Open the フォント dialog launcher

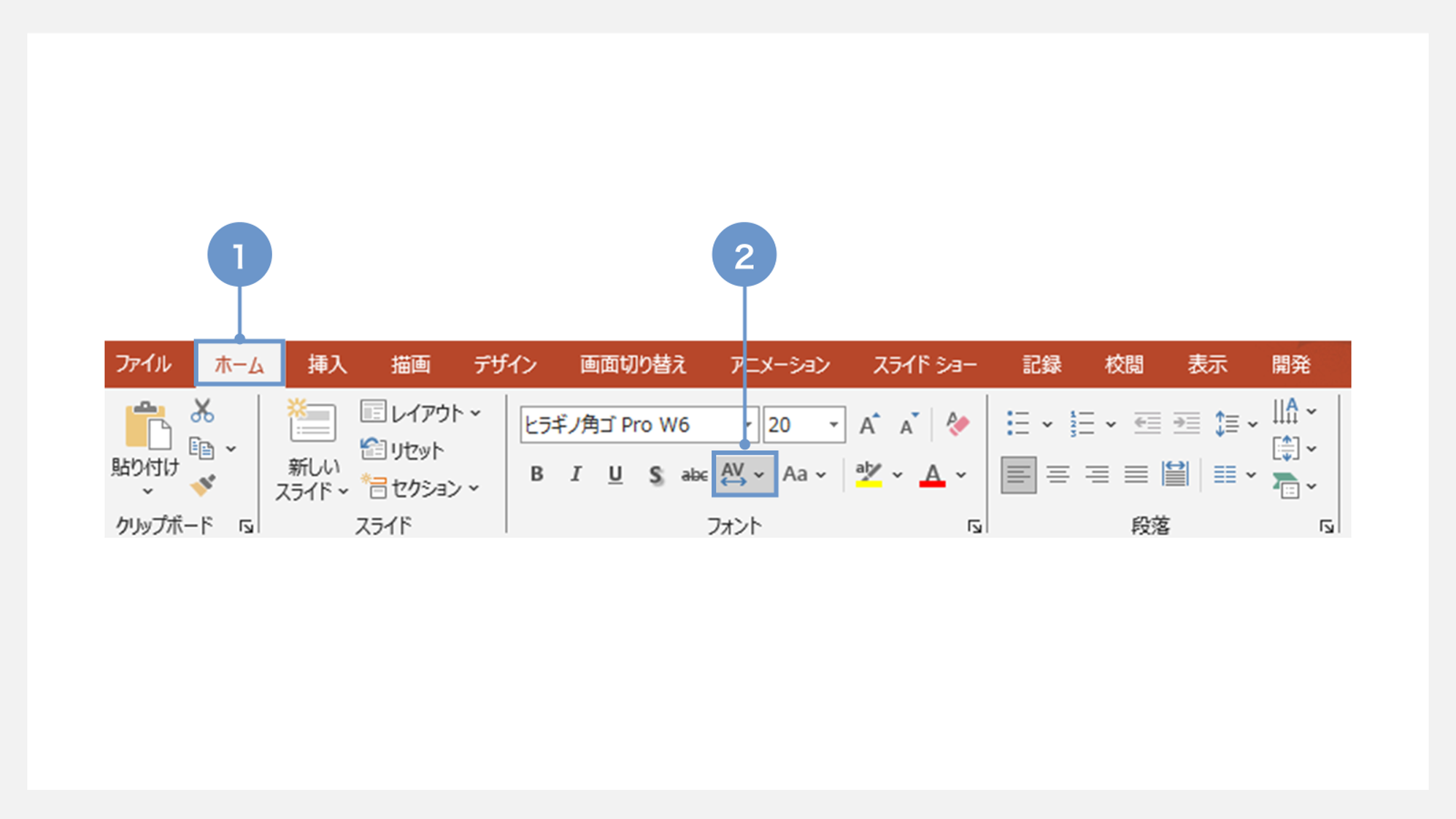(x=975, y=526)
